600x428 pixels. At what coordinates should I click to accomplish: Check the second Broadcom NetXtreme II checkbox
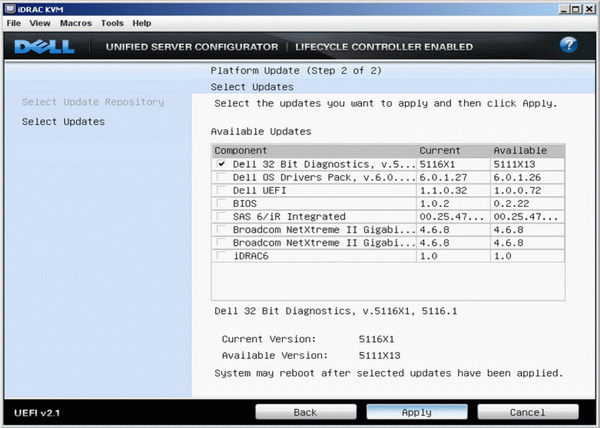click(x=221, y=242)
